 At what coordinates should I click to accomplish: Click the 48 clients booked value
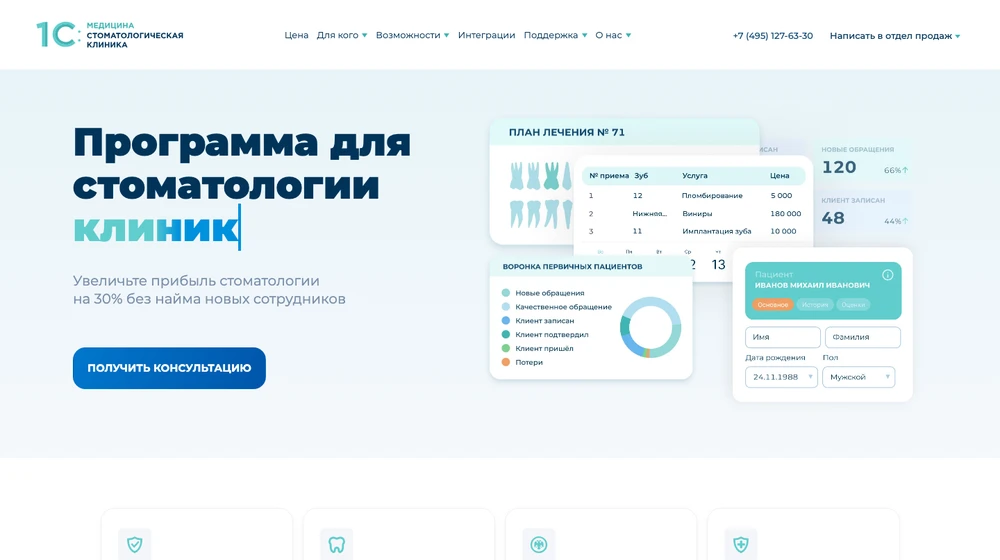click(833, 218)
